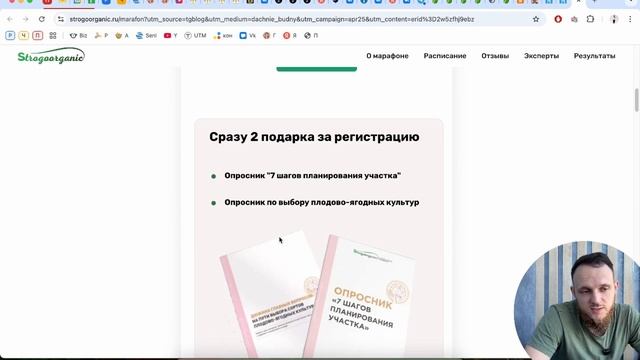Open Chrome three-dot menu
The height and width of the screenshot is (360, 640).
630,19
